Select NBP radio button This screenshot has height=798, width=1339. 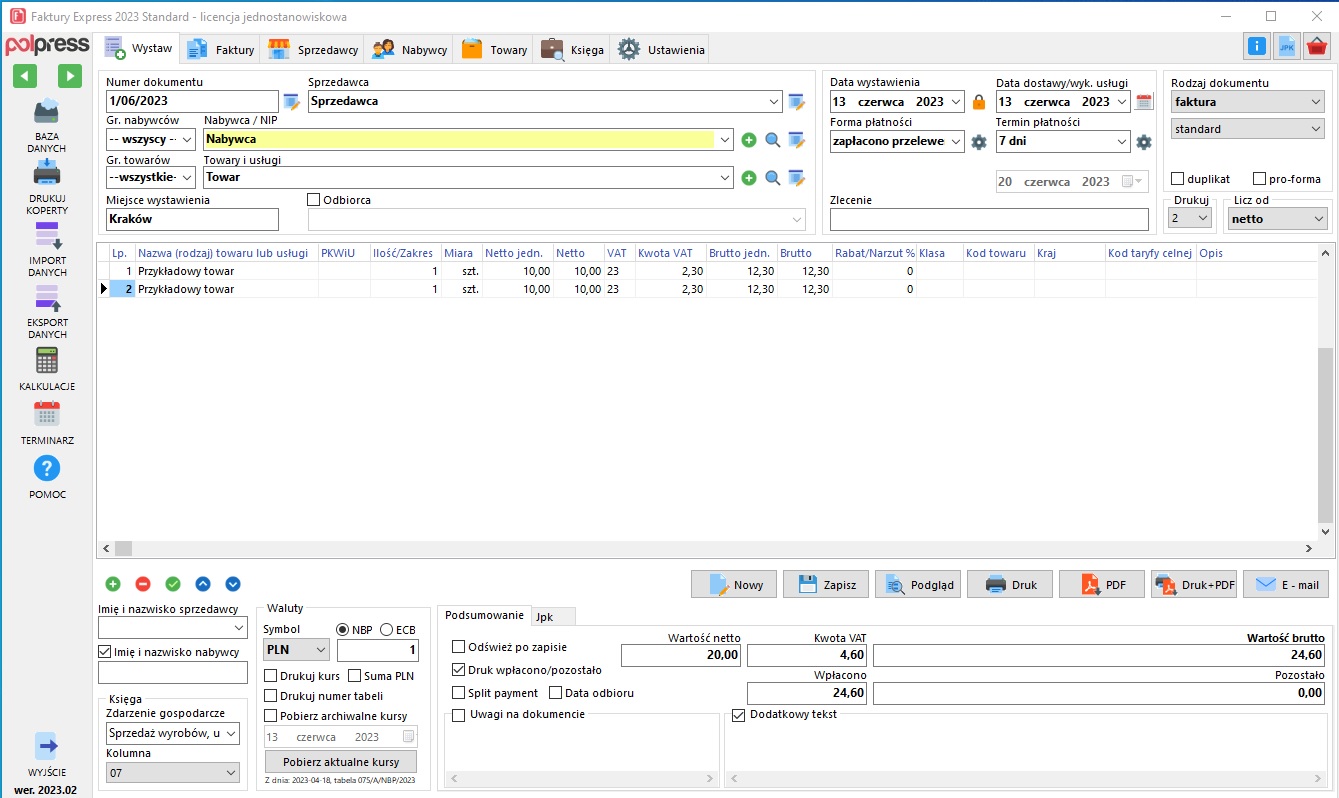pyautogui.click(x=343, y=629)
